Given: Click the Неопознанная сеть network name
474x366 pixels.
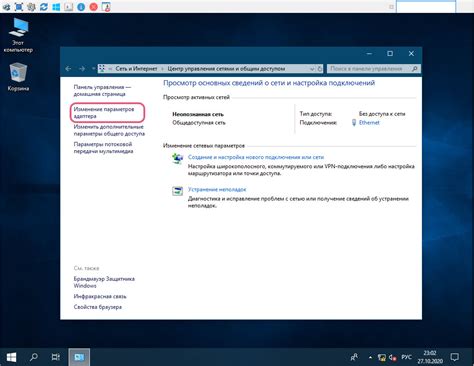Looking at the screenshot, I should coord(198,114).
